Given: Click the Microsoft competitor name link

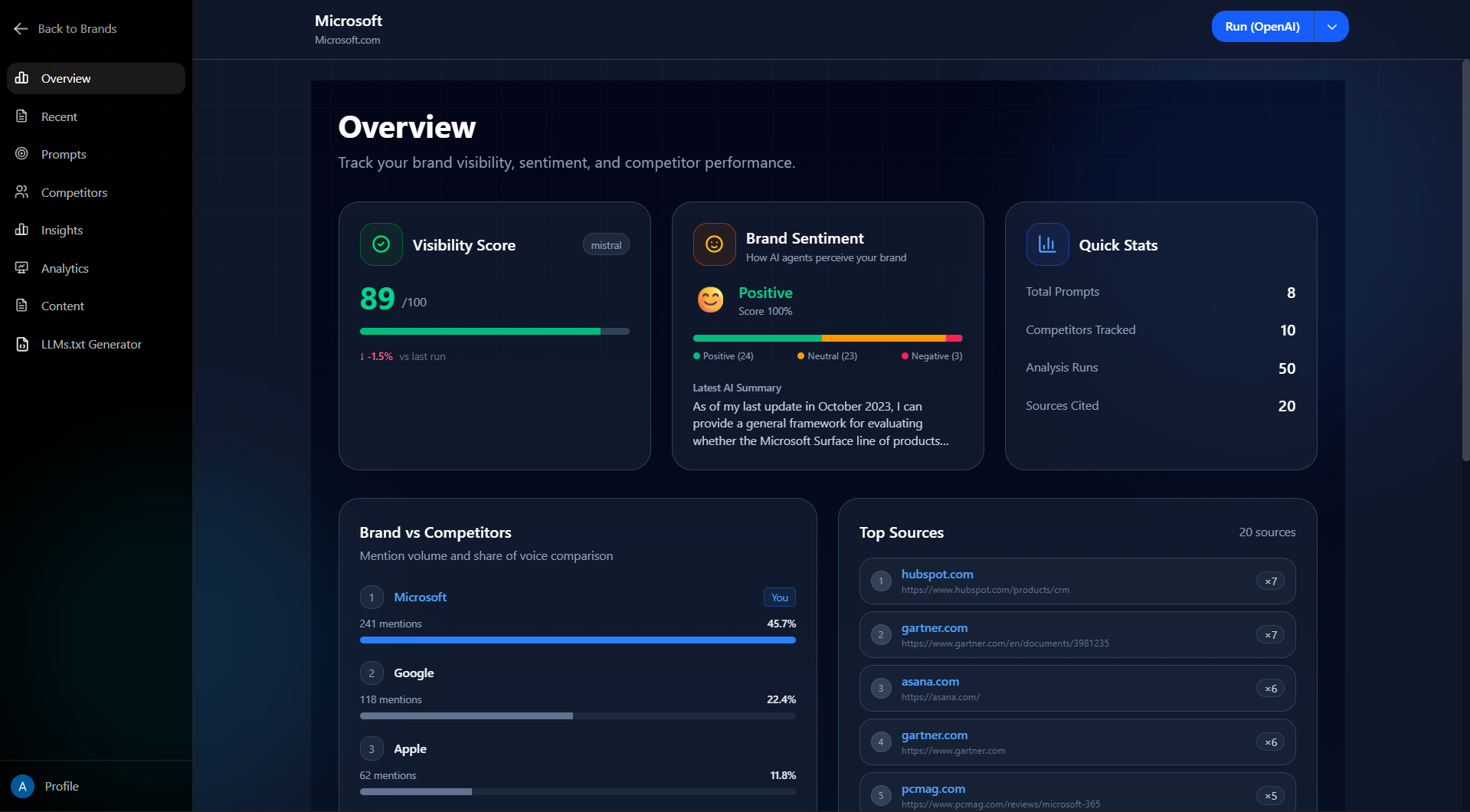Looking at the screenshot, I should click(420, 597).
